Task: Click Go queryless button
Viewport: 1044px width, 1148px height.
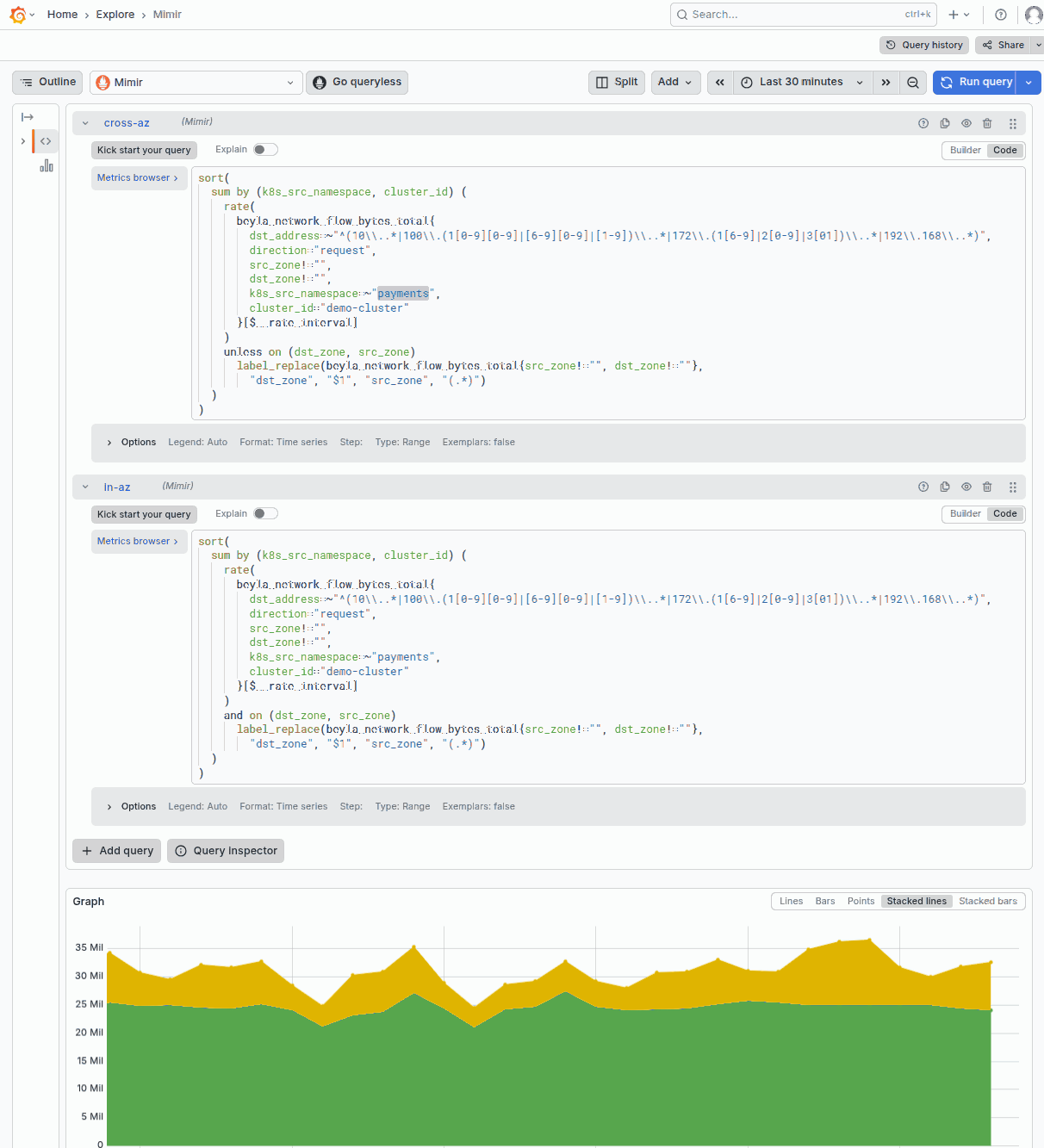Action: click(x=357, y=82)
